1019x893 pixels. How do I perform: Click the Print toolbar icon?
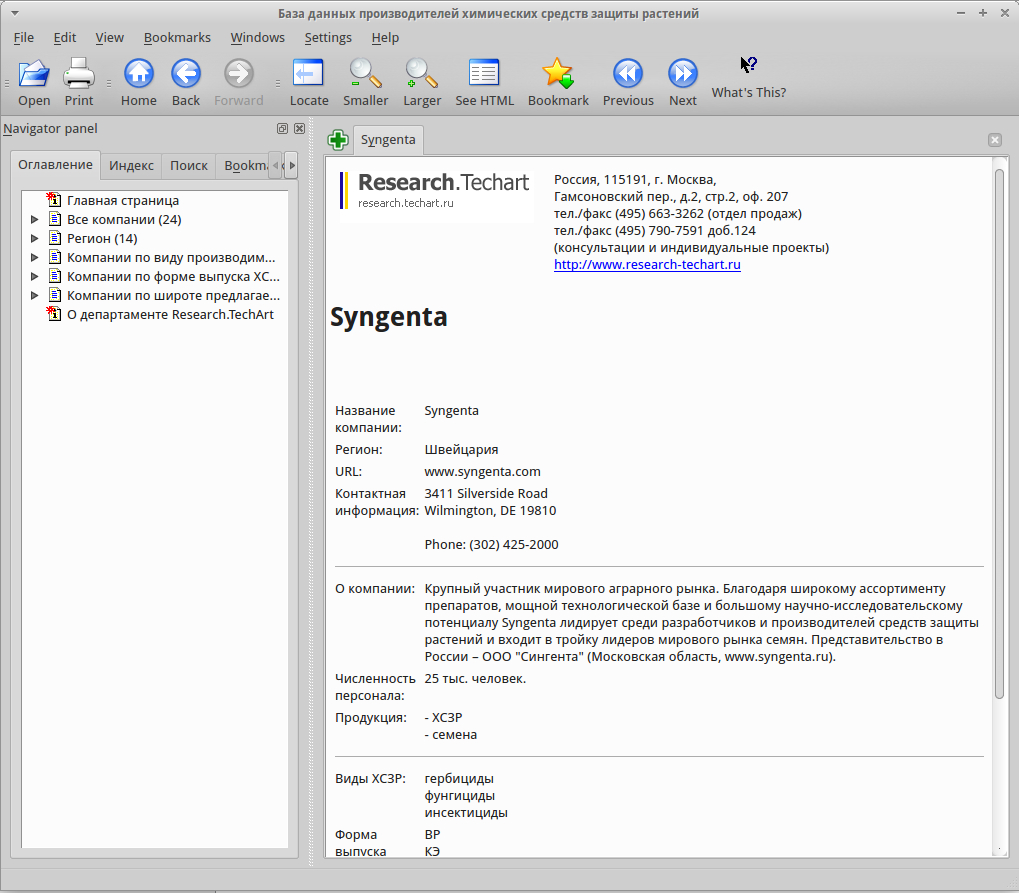point(79,73)
